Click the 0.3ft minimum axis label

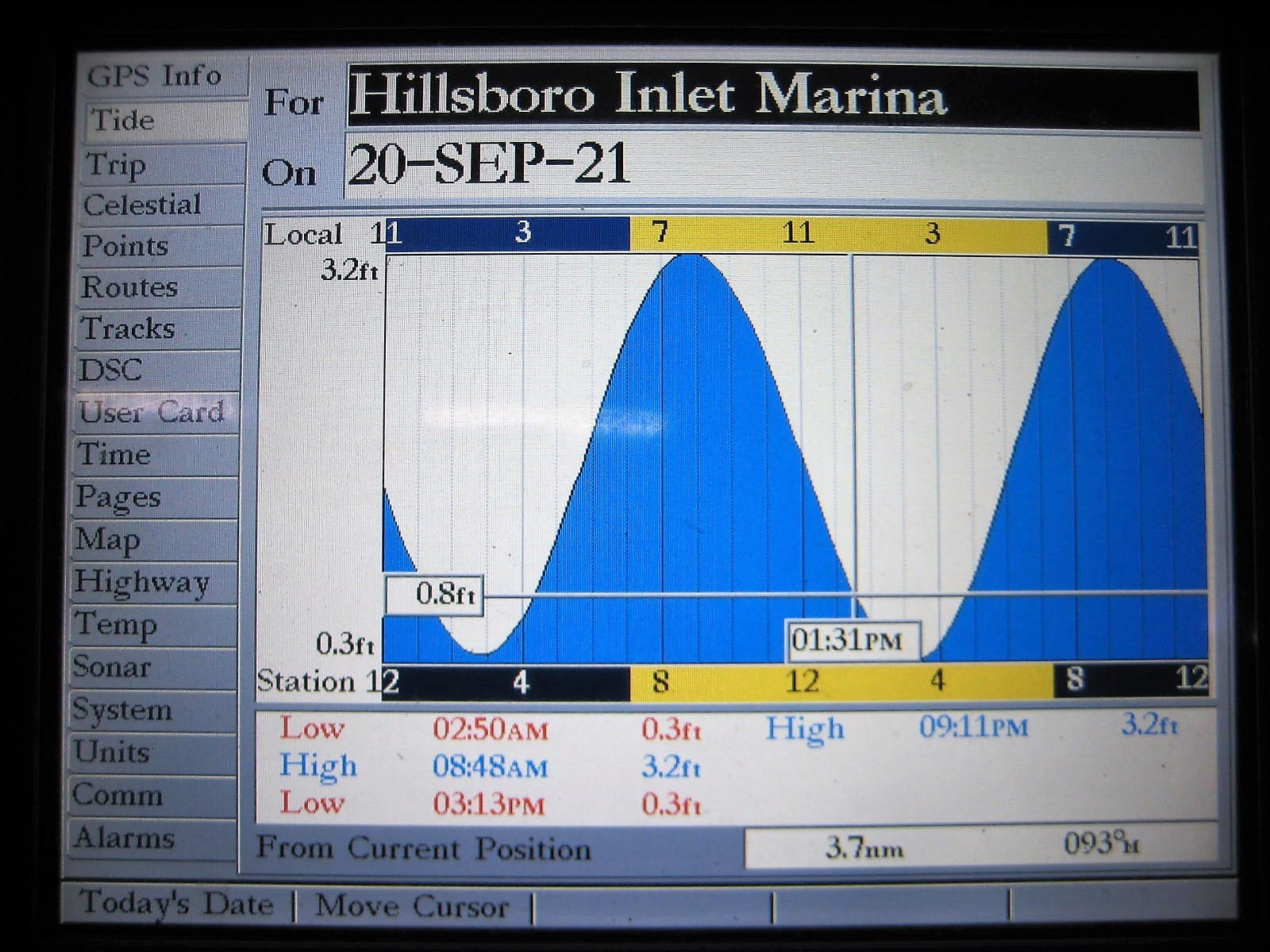pos(344,643)
